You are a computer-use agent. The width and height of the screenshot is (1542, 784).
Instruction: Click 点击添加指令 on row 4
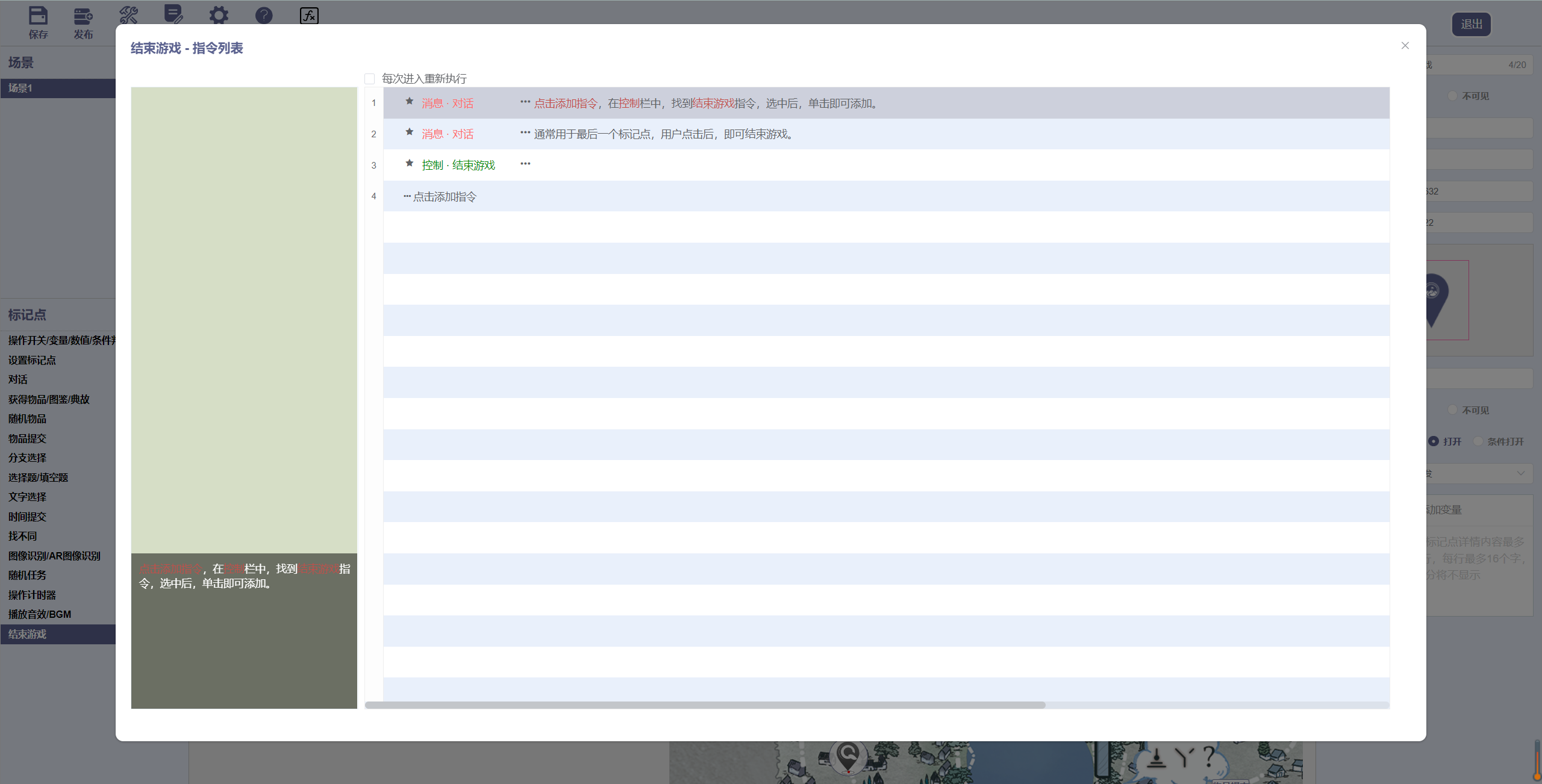coord(445,197)
